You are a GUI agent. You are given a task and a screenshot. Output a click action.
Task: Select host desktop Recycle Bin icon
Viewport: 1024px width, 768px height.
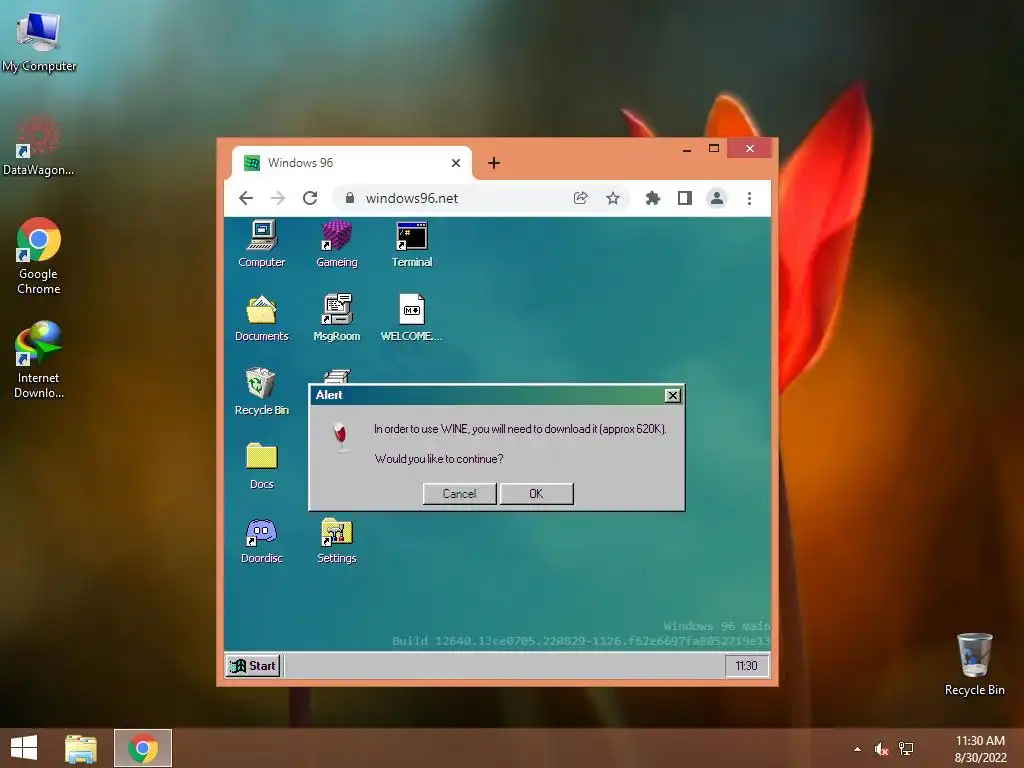click(974, 664)
